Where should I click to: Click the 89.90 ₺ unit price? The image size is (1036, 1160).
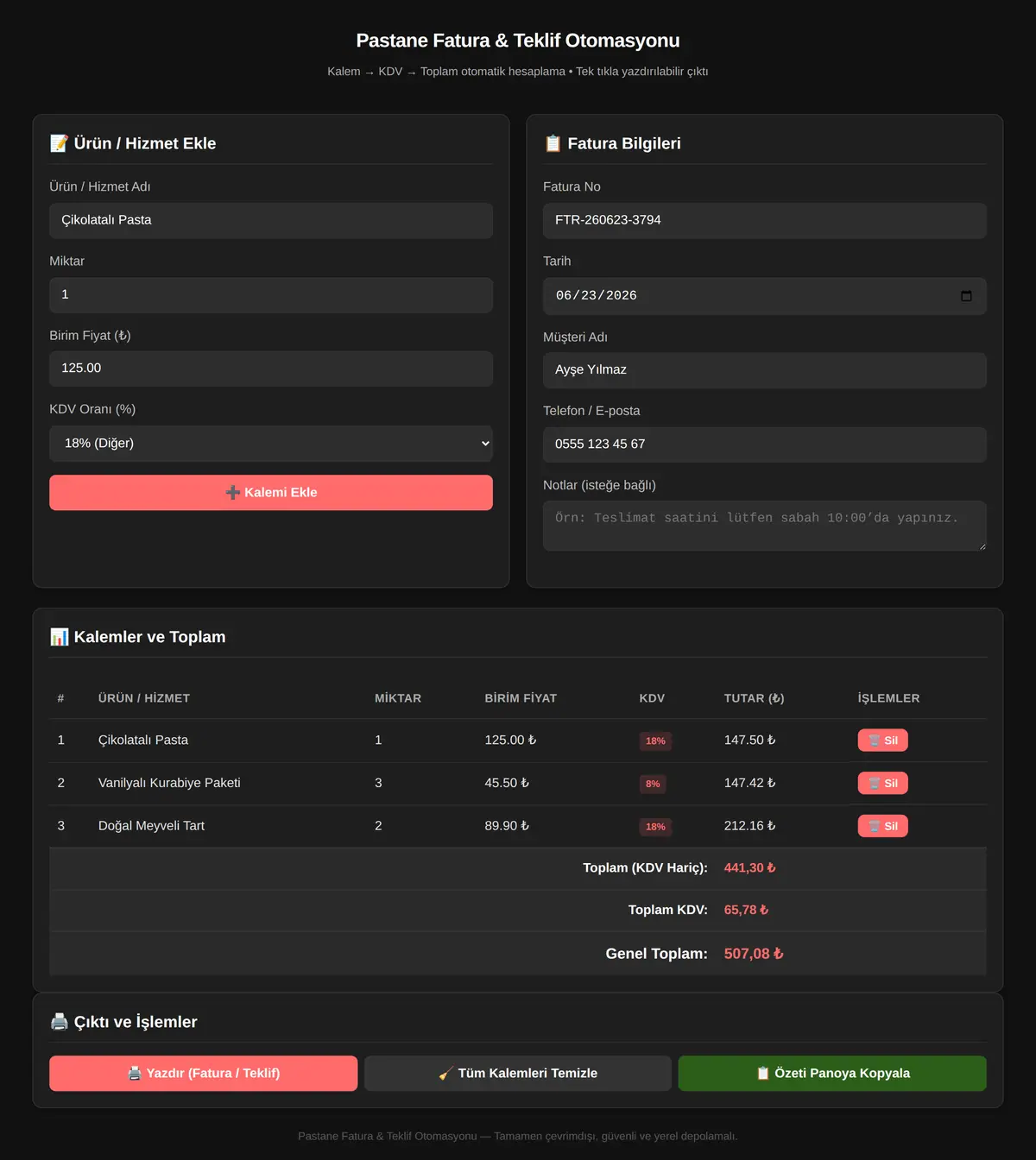pyautogui.click(x=507, y=826)
